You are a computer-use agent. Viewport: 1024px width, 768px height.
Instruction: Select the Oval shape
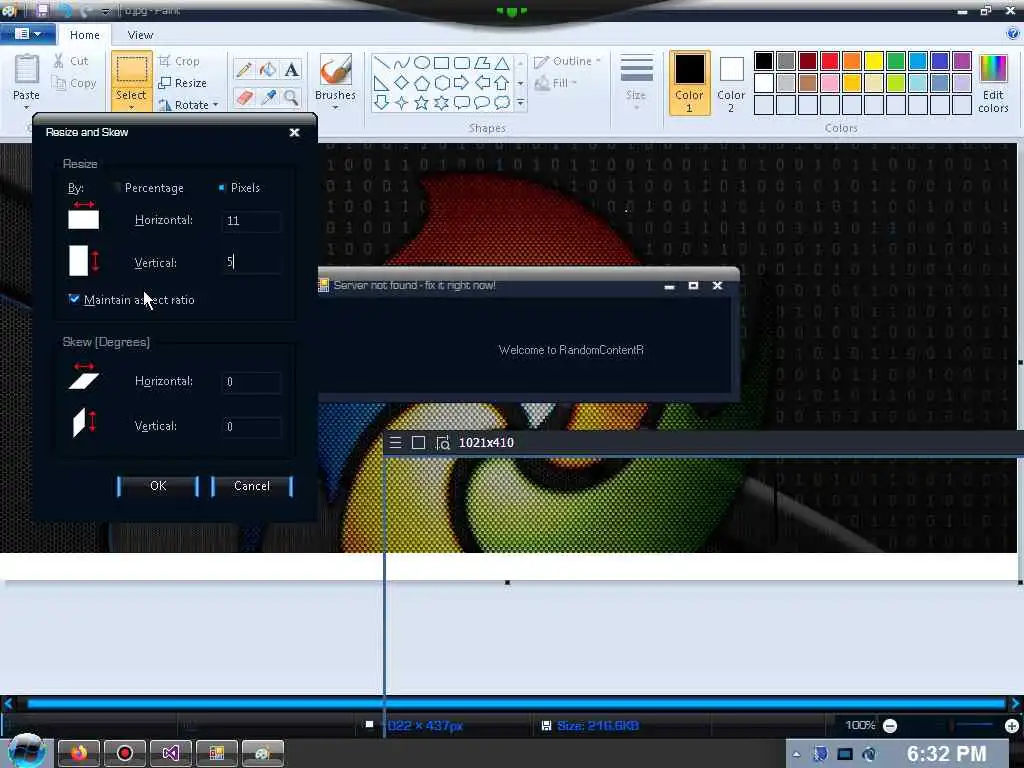(x=422, y=63)
